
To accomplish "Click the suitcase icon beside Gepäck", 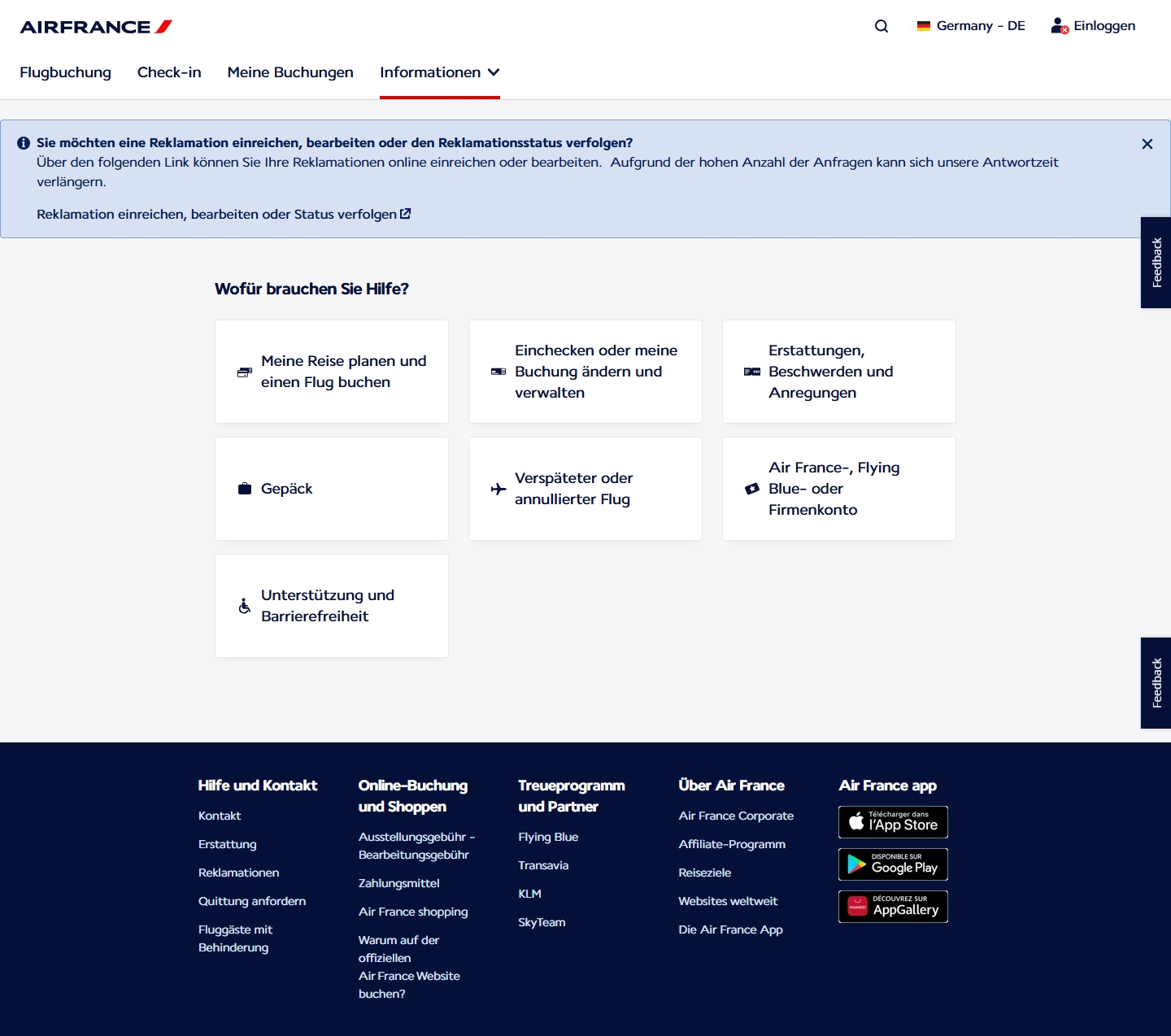I will [245, 489].
